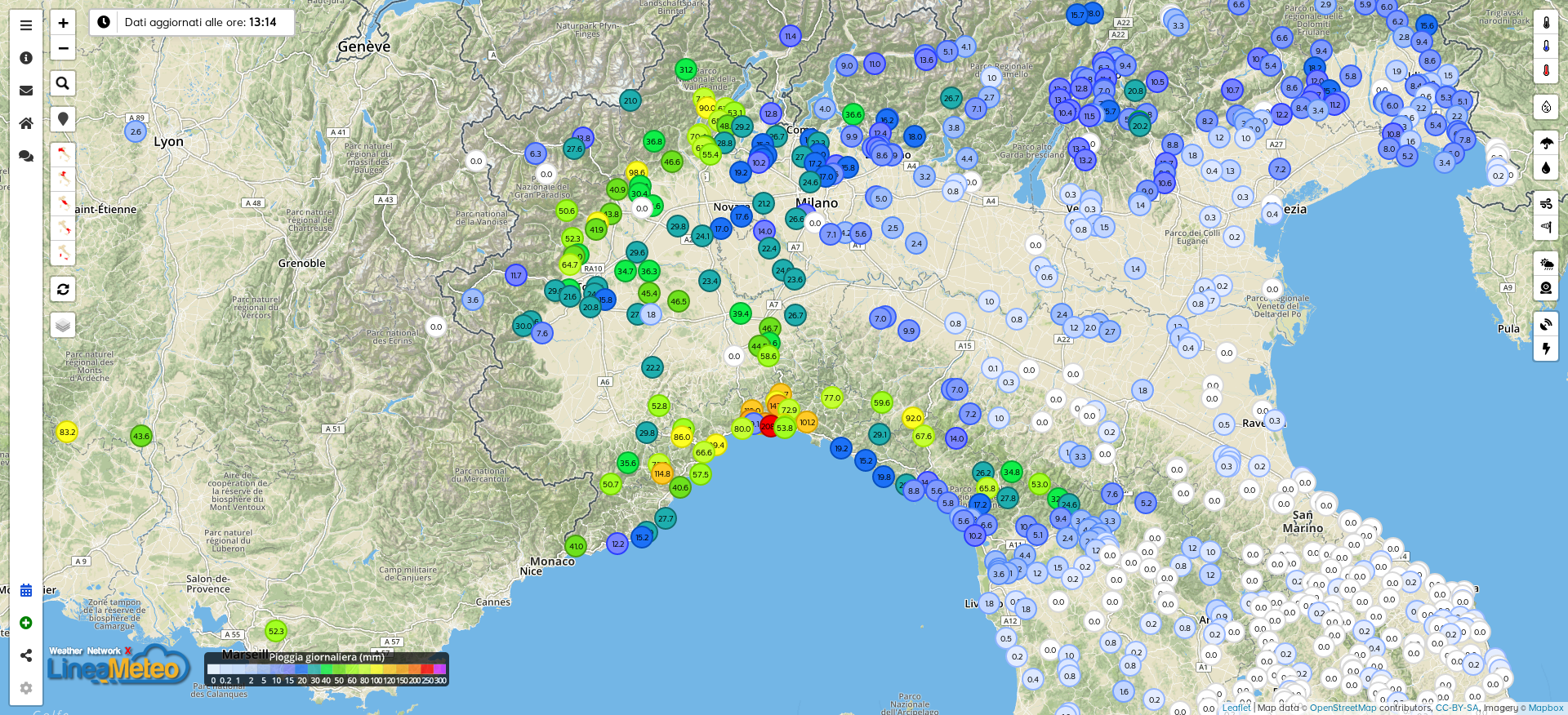This screenshot has width=1568, height=715.
Task: Open the envelope contact icon
Action: (x=26, y=91)
